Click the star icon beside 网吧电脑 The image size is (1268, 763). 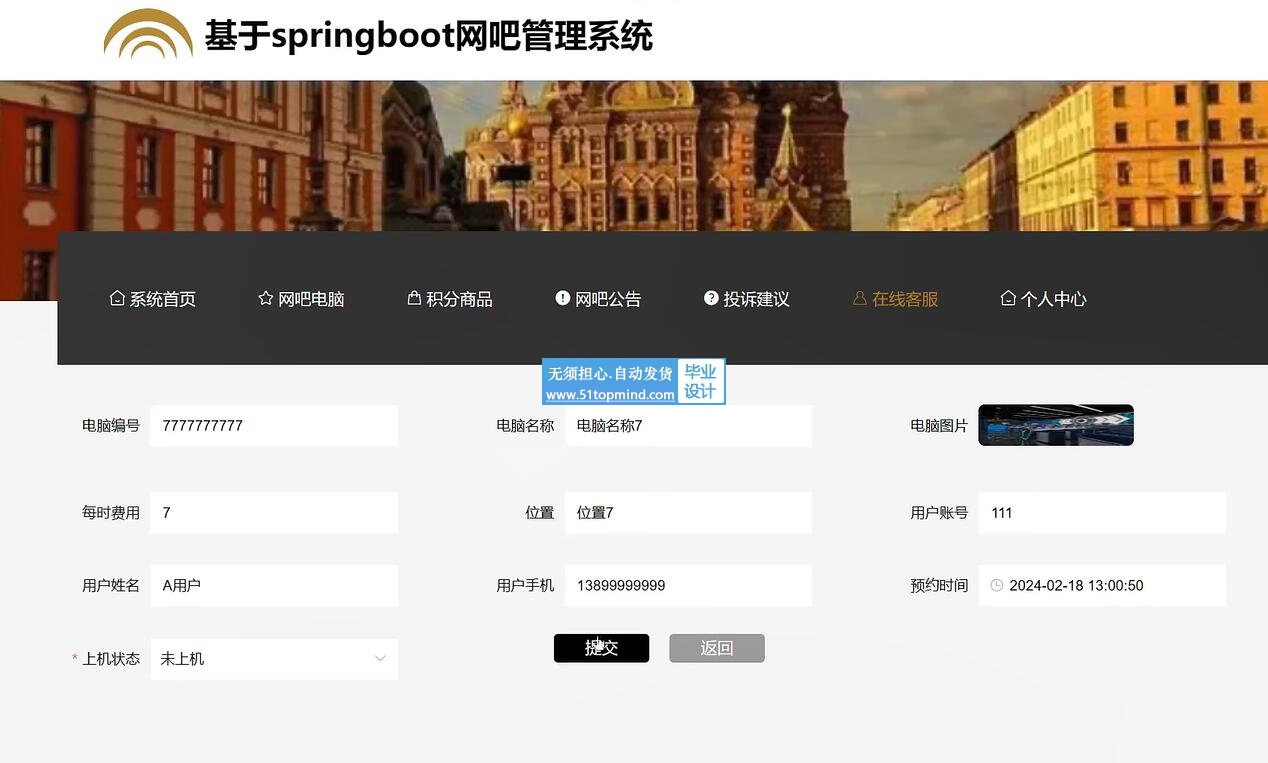(265, 298)
